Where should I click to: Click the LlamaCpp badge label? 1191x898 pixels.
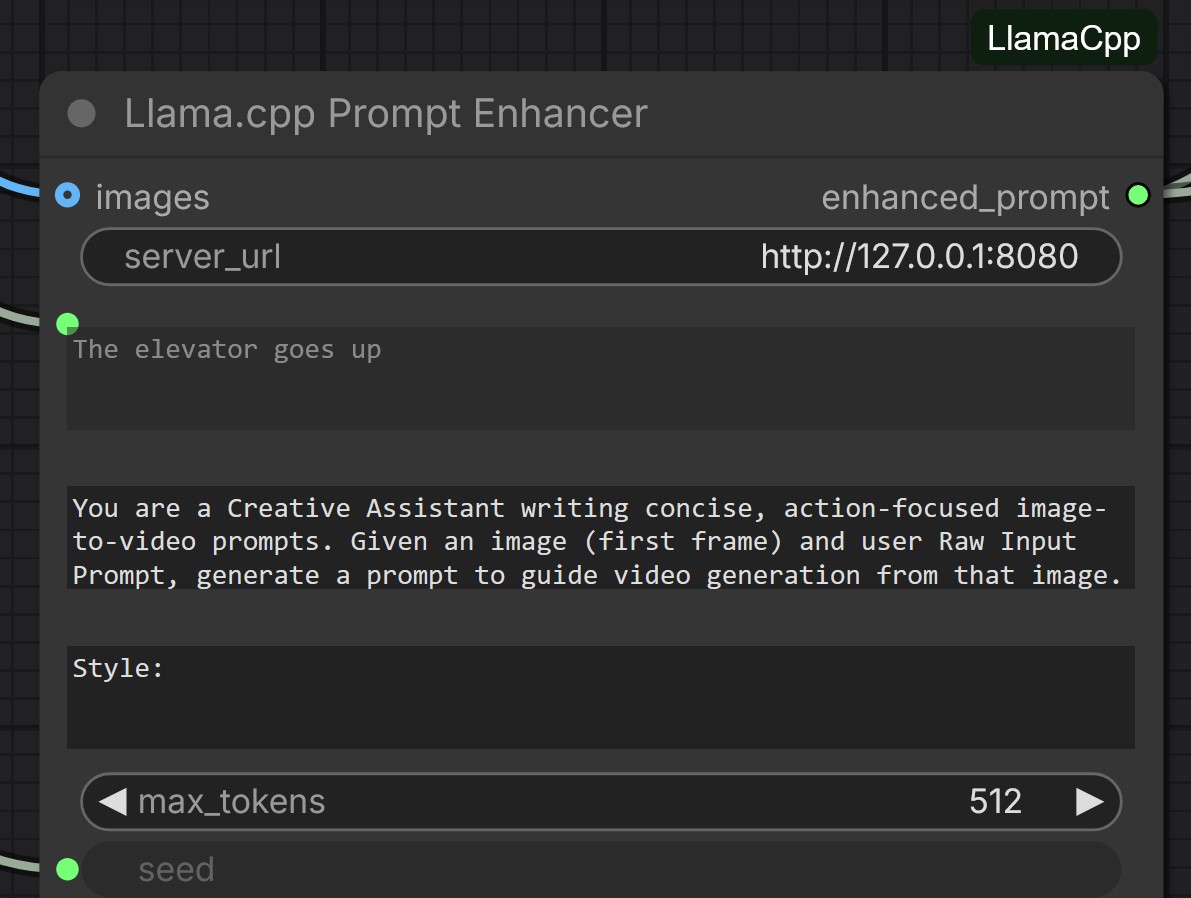pos(1063,38)
